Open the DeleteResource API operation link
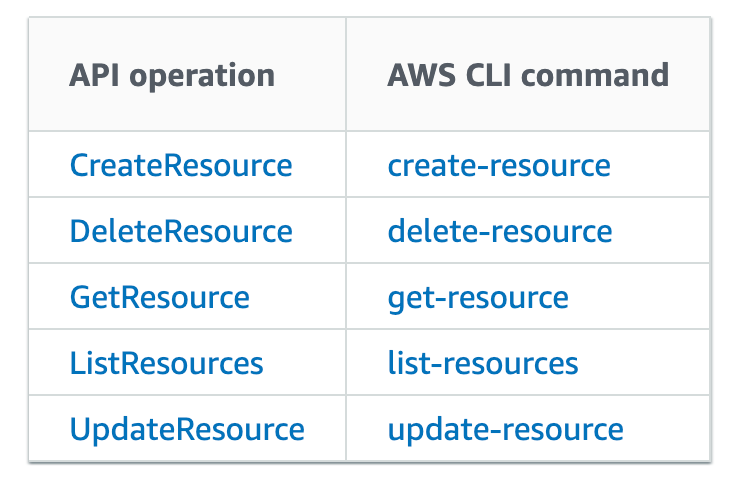The width and height of the screenshot is (748, 493). tap(181, 231)
